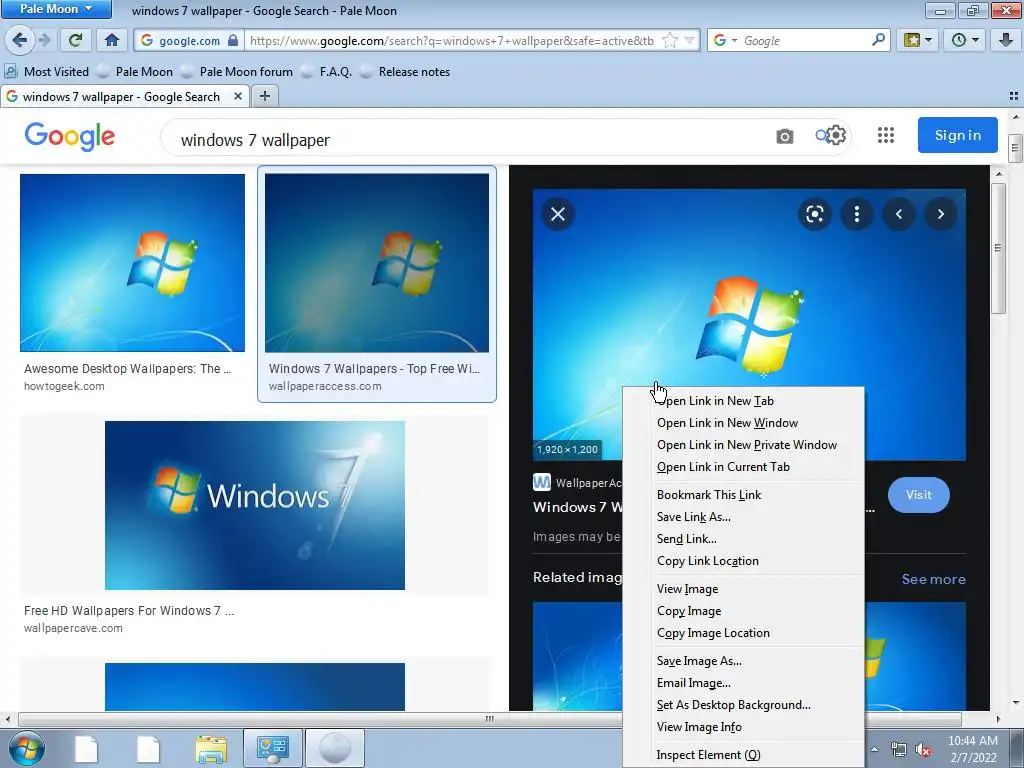Open the preview panel three-dot menu
The image size is (1024, 768).
pos(857,214)
